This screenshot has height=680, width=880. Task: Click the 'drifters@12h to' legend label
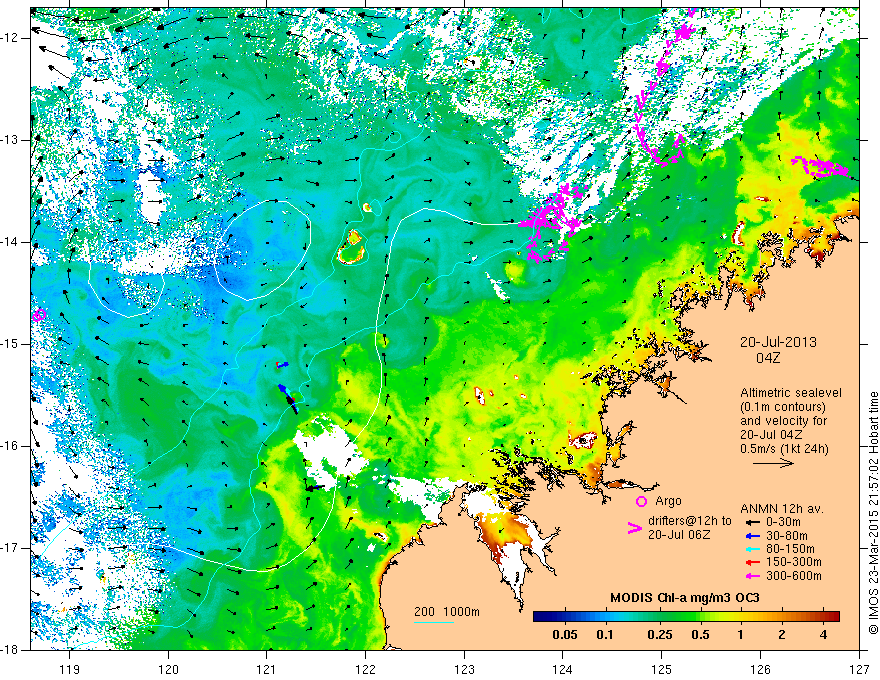click(690, 521)
